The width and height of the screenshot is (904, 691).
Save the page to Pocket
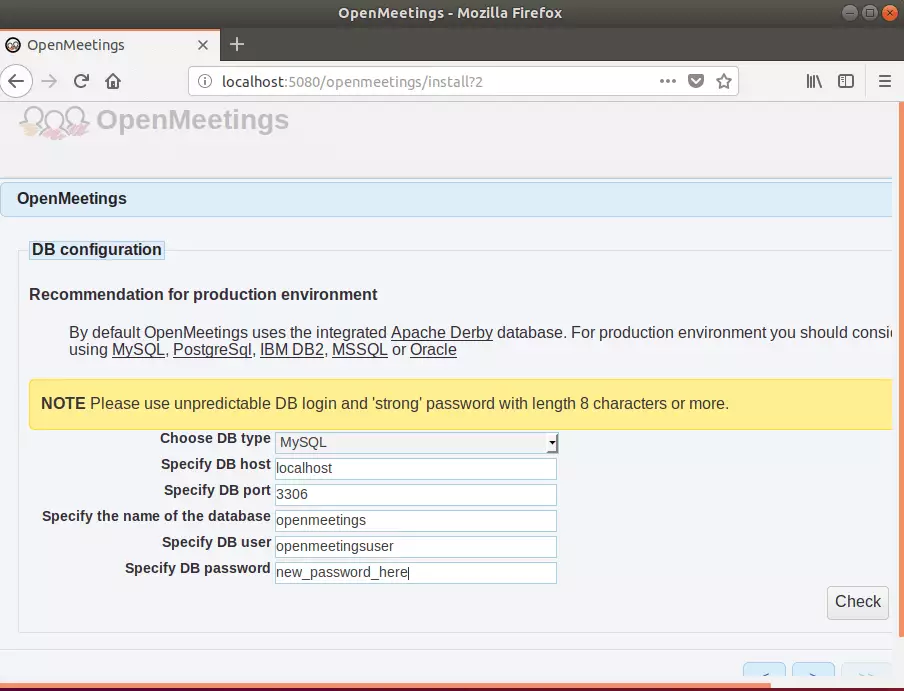(696, 81)
